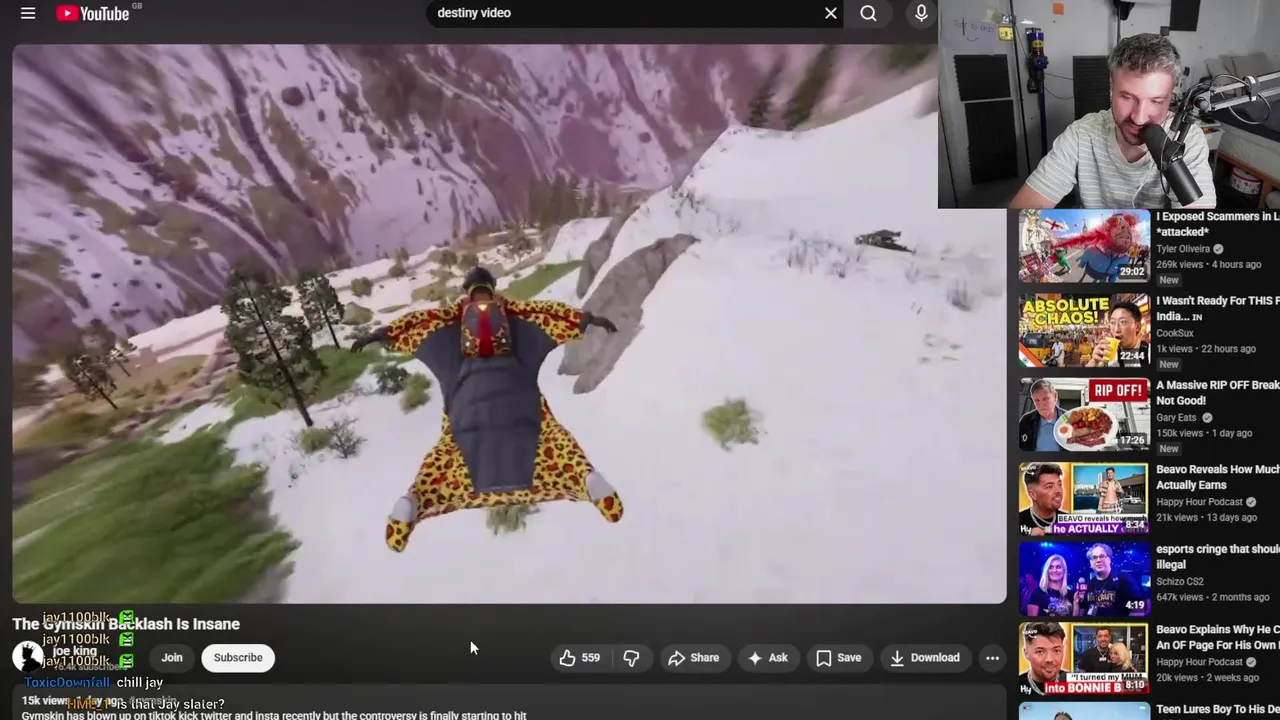Open the 'RIP OFF!' breakfast video thumbnail
The width and height of the screenshot is (1280, 720).
pyautogui.click(x=1084, y=414)
